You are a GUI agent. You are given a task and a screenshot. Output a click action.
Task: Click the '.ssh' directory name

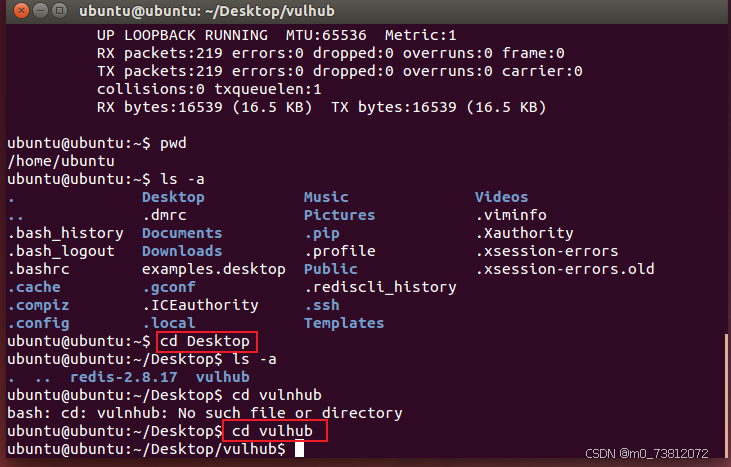click(322, 305)
